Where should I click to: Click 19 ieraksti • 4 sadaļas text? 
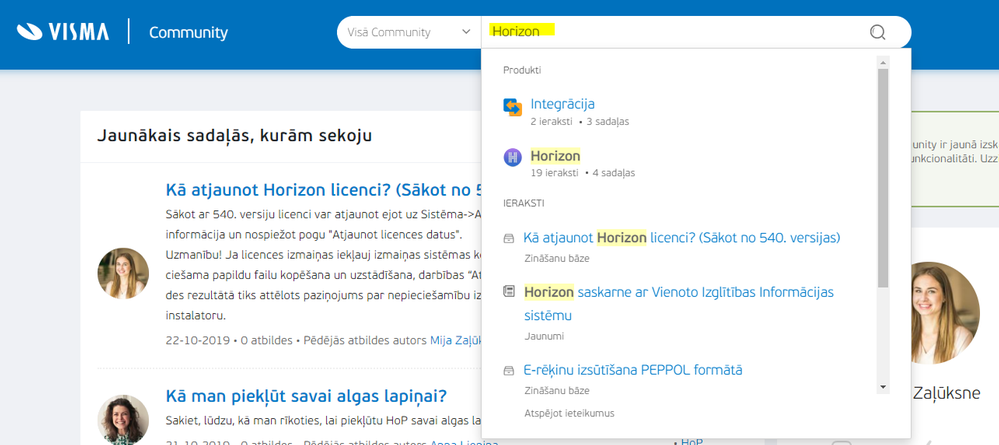pyautogui.click(x=582, y=173)
